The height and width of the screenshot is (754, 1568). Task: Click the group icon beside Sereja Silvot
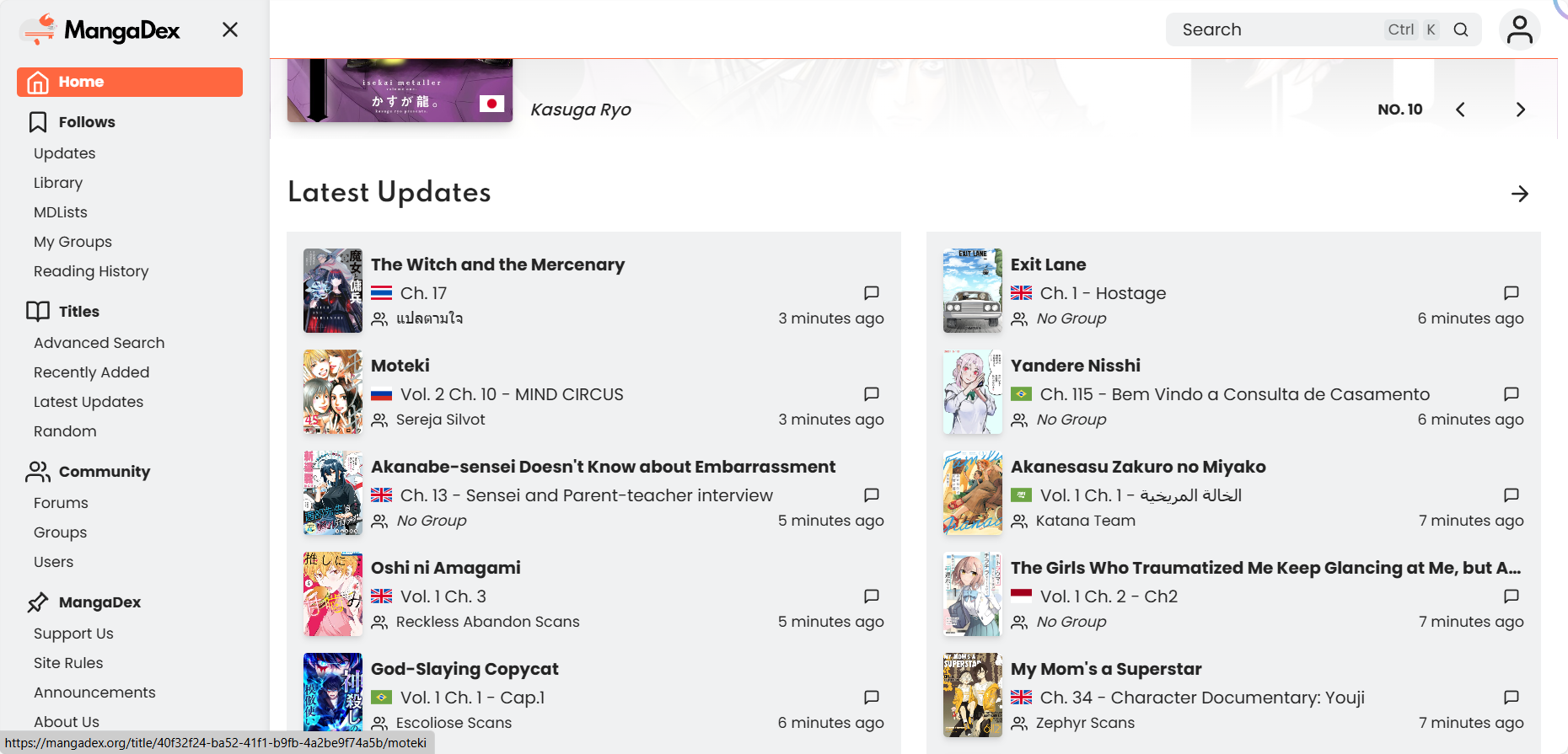pos(380,420)
